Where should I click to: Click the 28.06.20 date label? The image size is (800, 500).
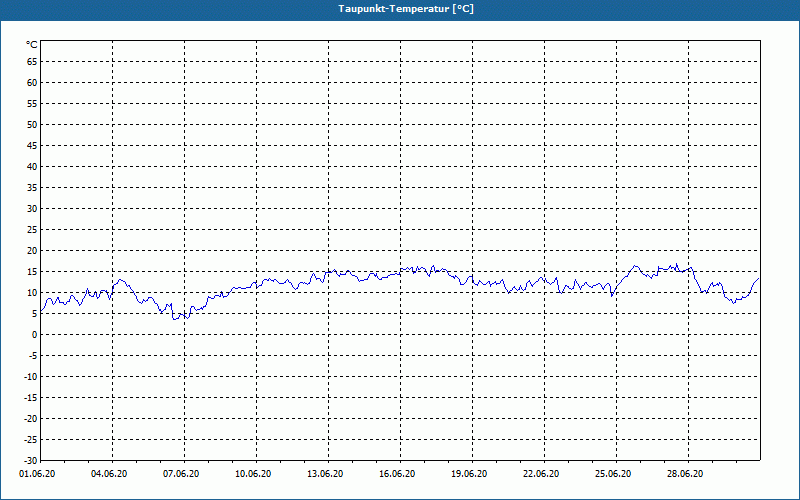click(685, 474)
